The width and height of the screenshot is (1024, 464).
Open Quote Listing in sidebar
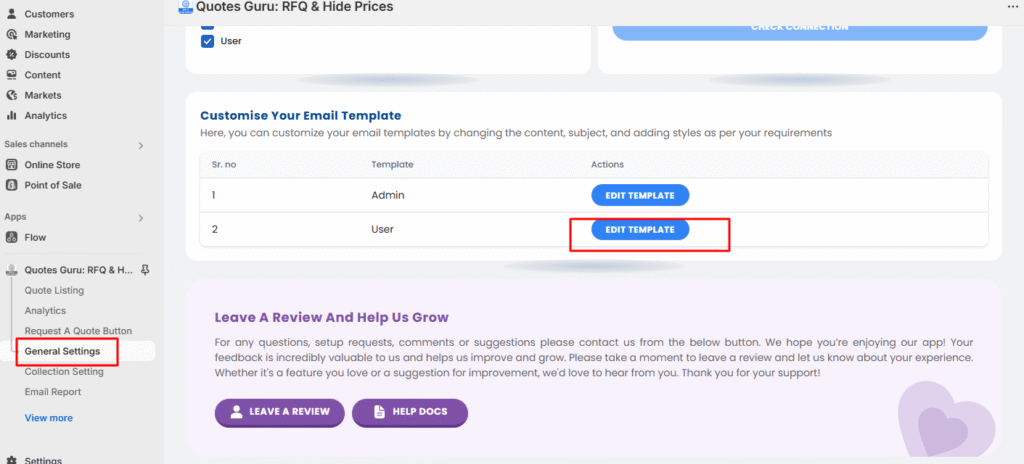[54, 290]
